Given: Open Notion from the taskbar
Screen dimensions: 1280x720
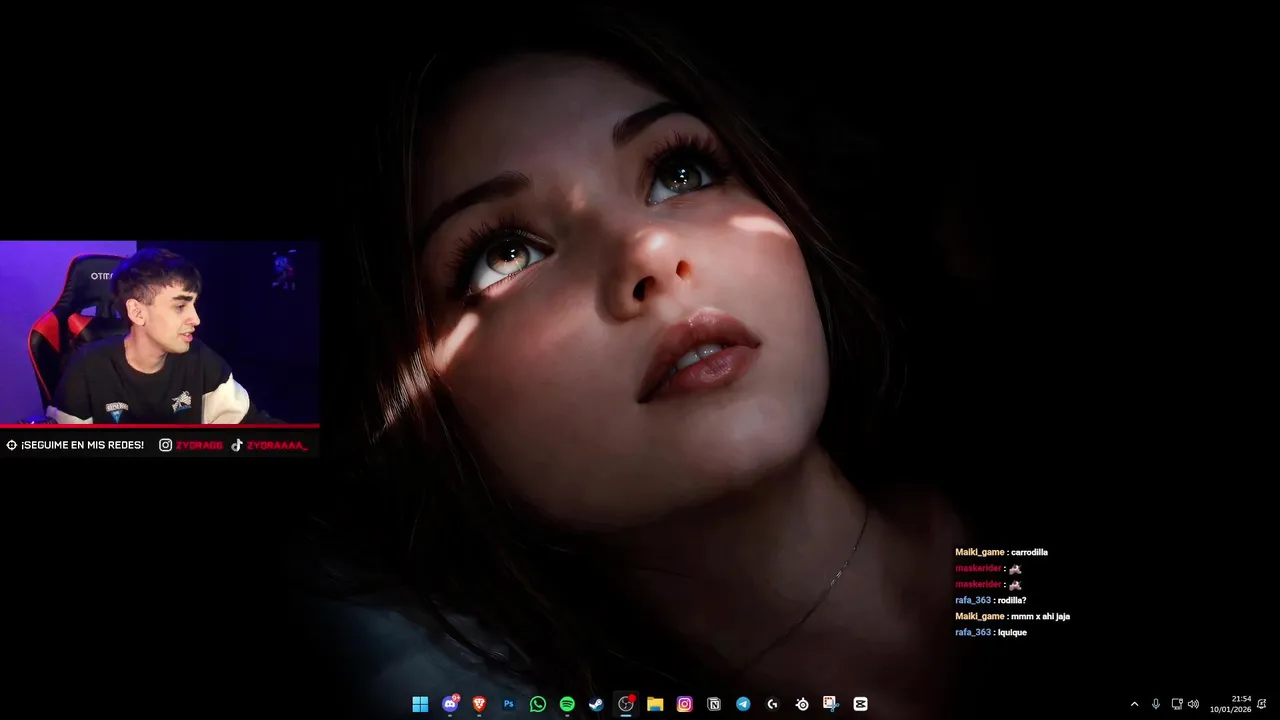Looking at the screenshot, I should 714,704.
